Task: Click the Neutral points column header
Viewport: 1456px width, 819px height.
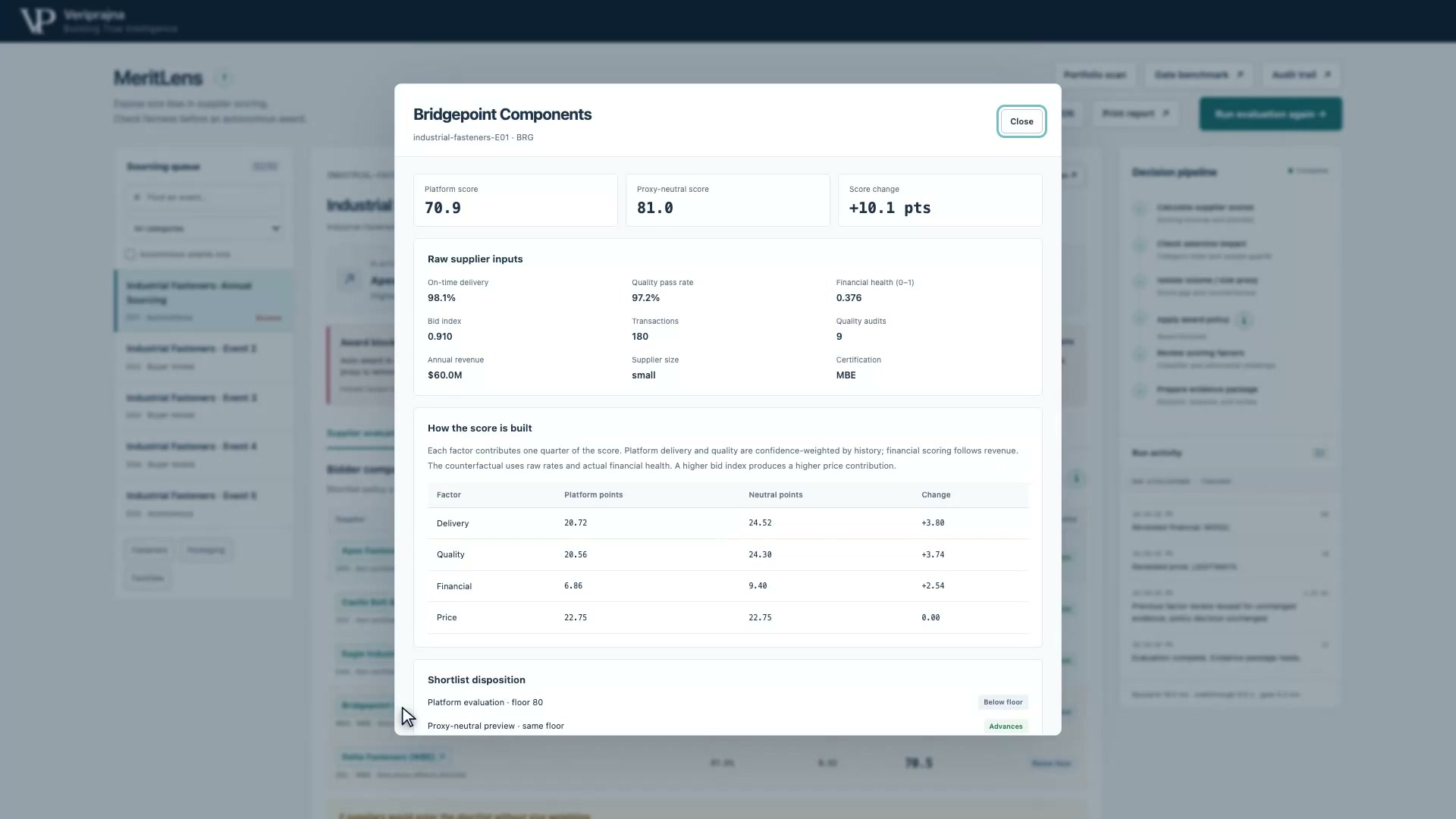Action: click(776, 495)
